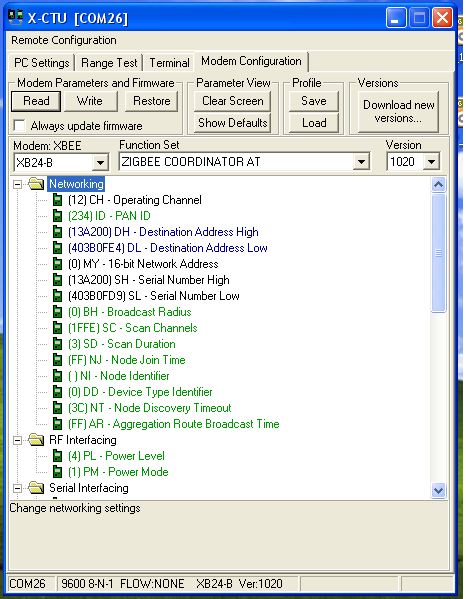This screenshot has width=466, height=599.
Task: Click the SL Serial Number Low icon
Action: (57, 296)
